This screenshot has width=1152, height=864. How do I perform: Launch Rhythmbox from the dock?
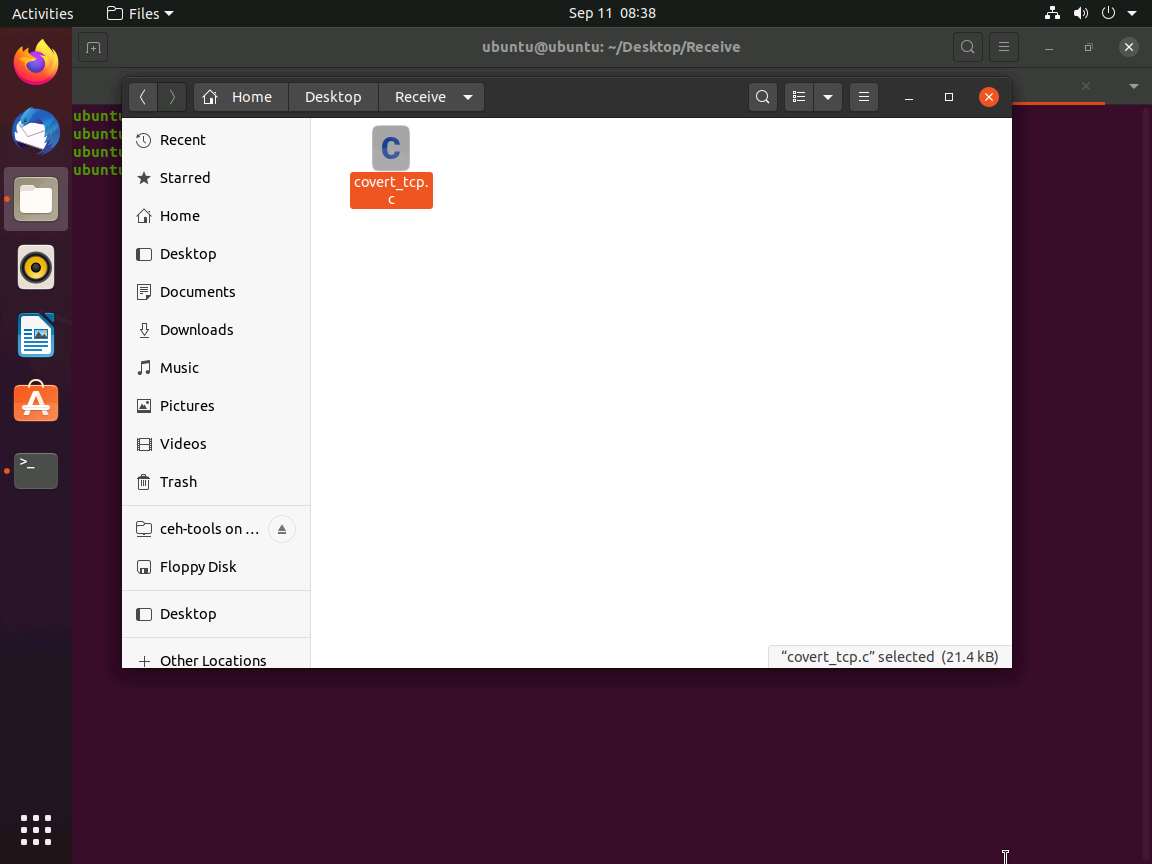tap(36, 267)
